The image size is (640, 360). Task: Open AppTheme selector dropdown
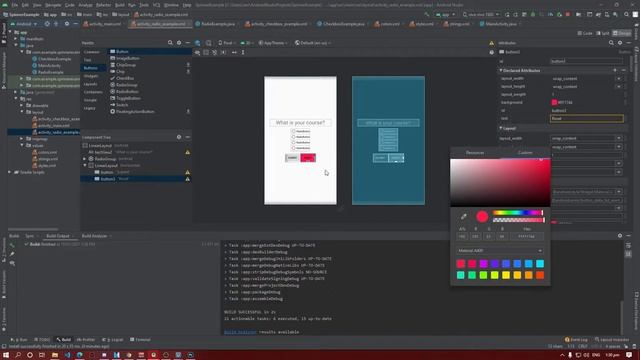click(x=273, y=43)
